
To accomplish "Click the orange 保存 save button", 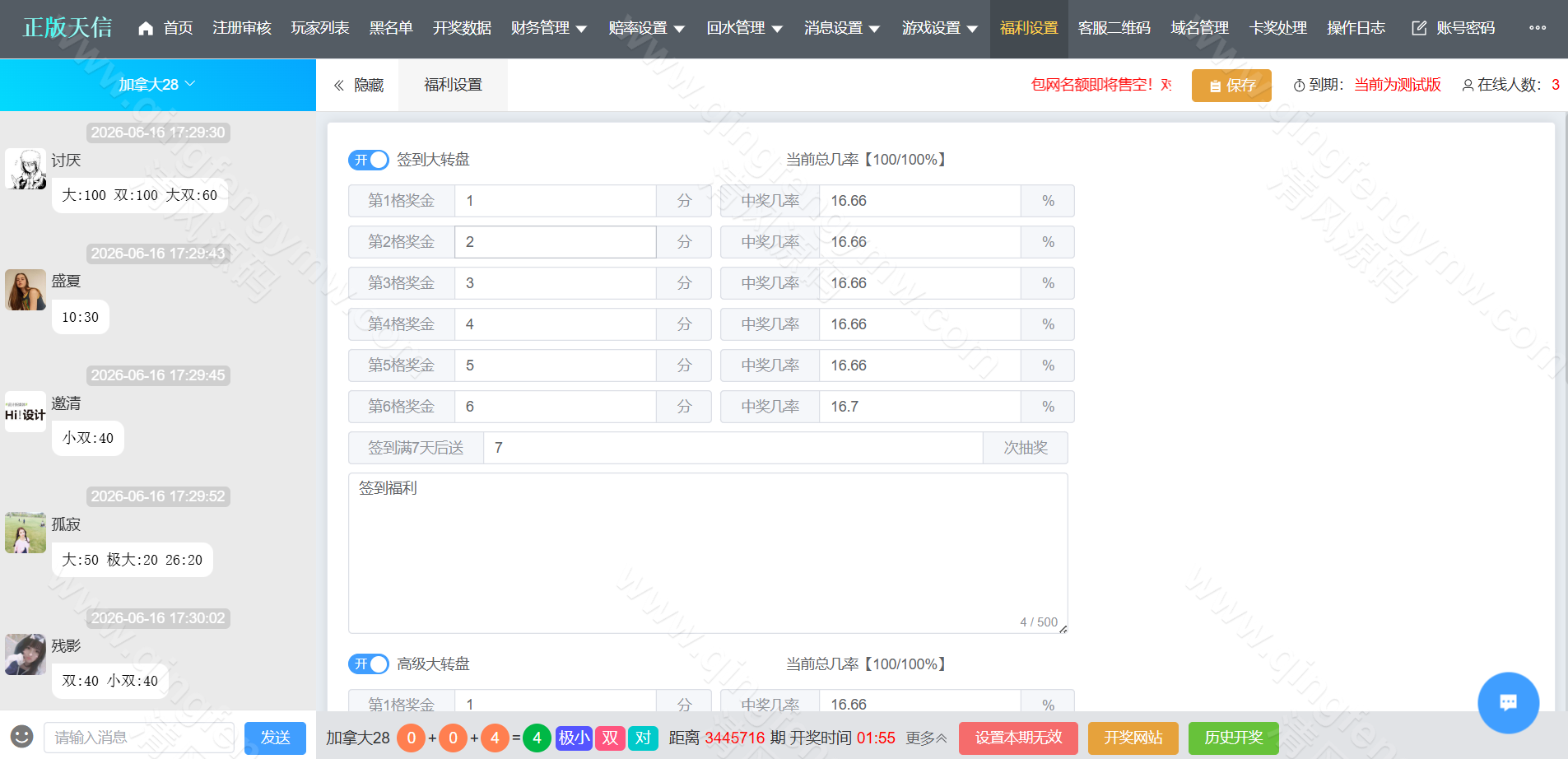I will [x=1231, y=86].
